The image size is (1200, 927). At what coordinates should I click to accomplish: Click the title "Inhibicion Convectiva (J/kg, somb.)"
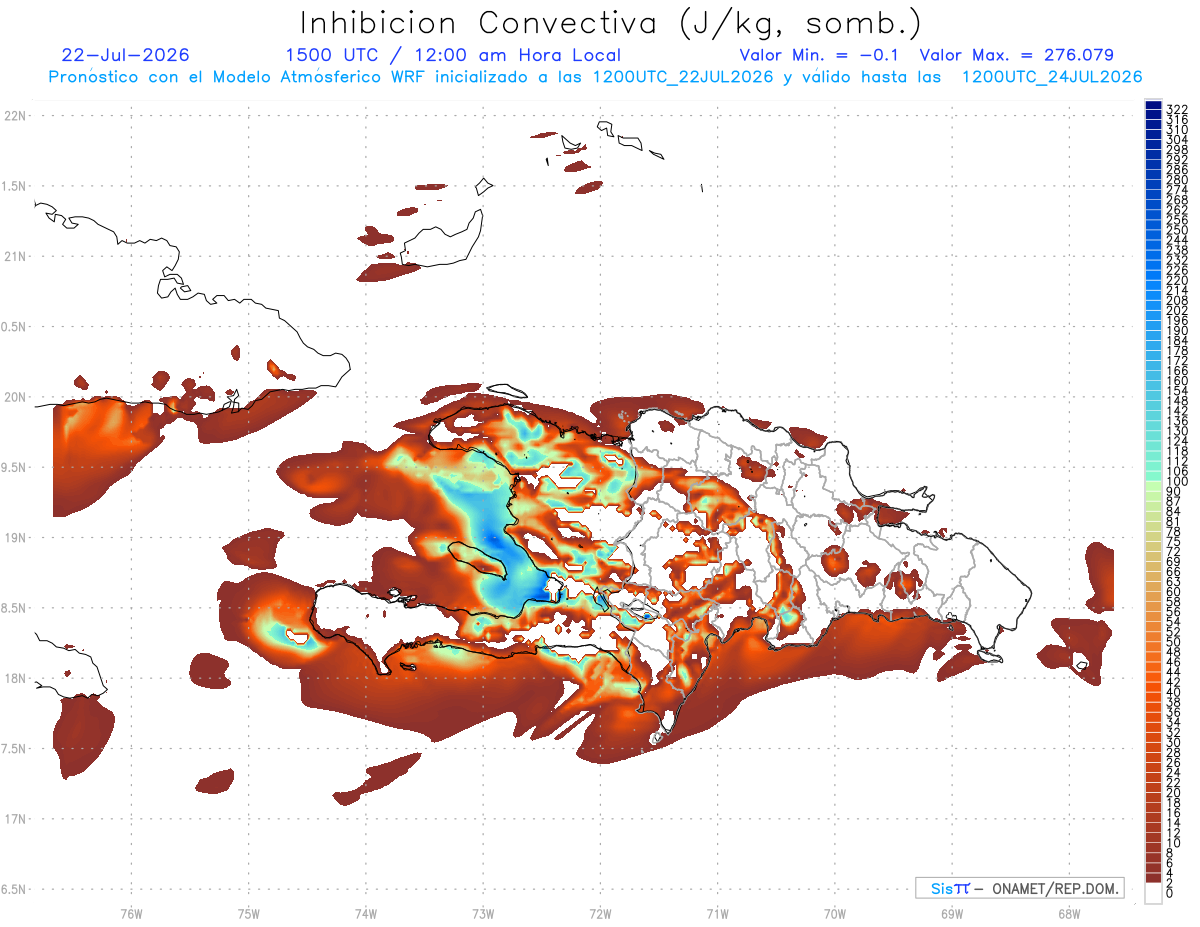(611, 23)
